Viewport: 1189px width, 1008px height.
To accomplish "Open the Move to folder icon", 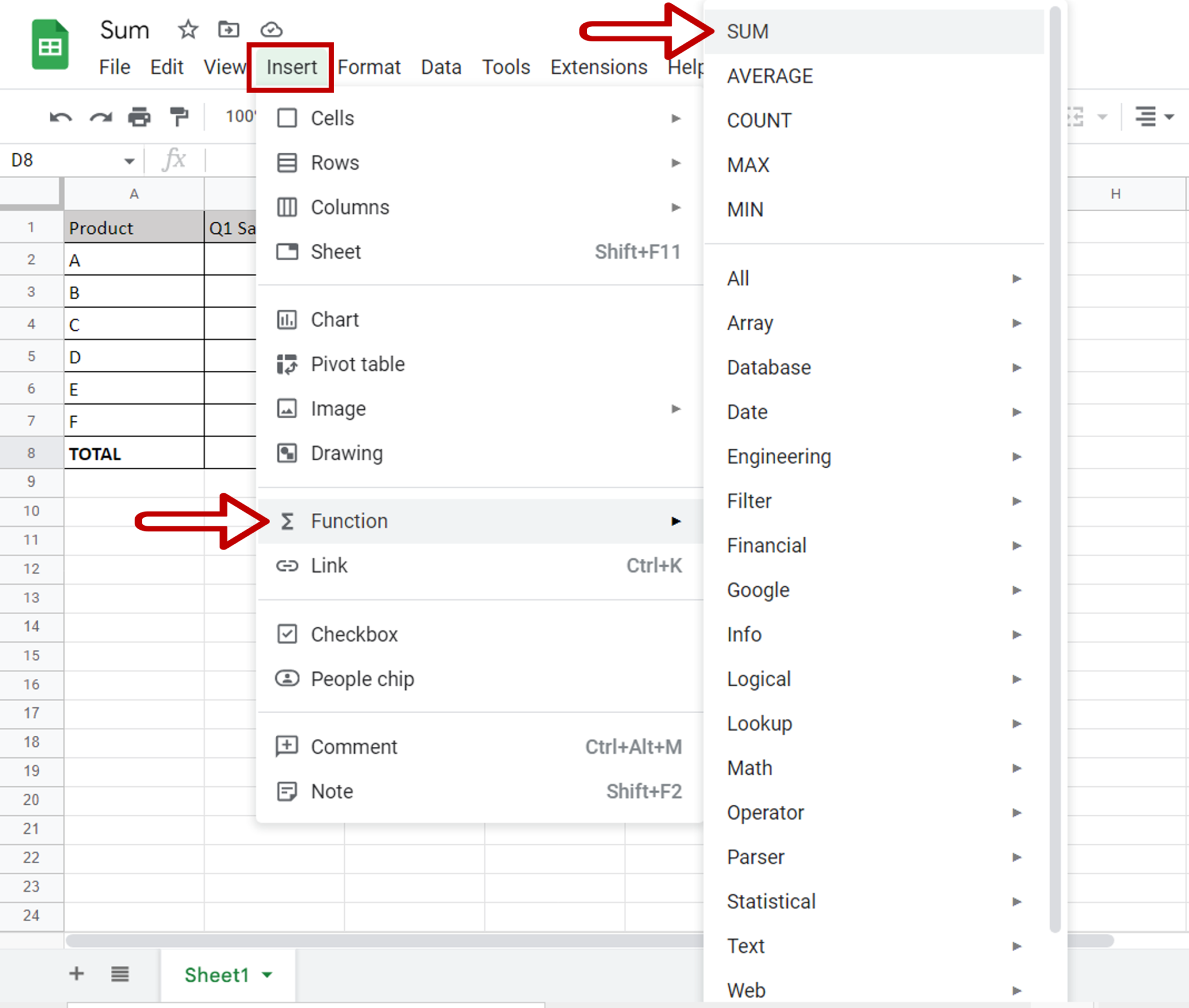I will point(228,30).
